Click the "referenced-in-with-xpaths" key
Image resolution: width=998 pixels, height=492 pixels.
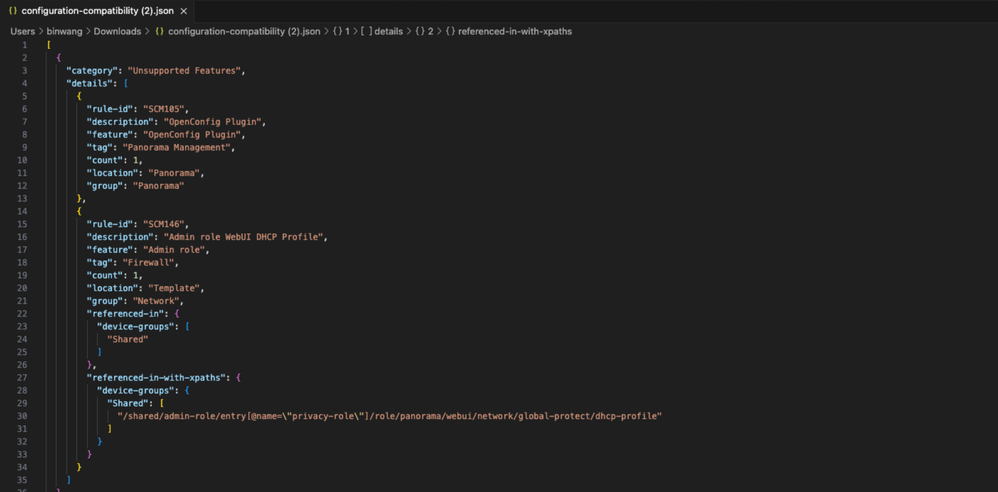(x=156, y=377)
